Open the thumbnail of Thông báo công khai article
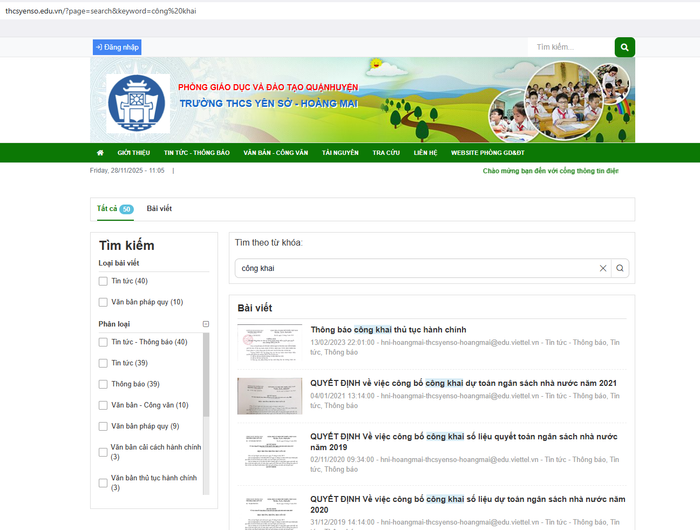Viewport: 700px width, 530px height. 270,342
